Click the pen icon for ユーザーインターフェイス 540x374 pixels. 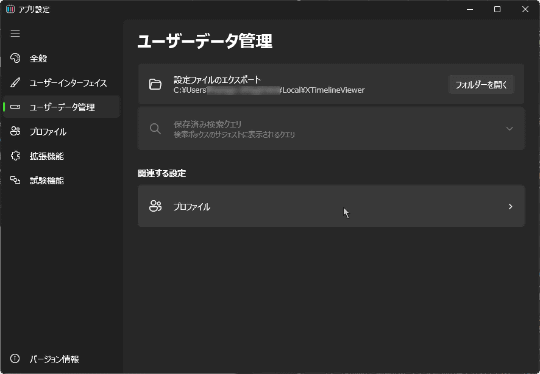[x=15, y=83]
